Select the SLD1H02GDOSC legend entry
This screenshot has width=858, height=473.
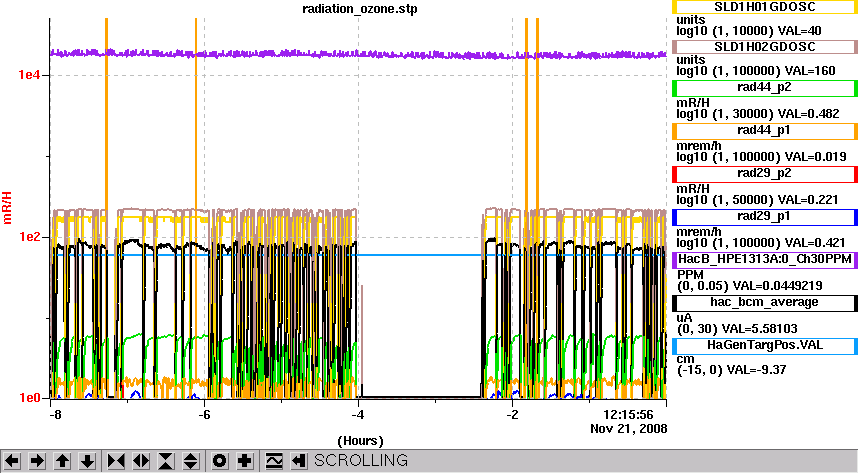(764, 47)
